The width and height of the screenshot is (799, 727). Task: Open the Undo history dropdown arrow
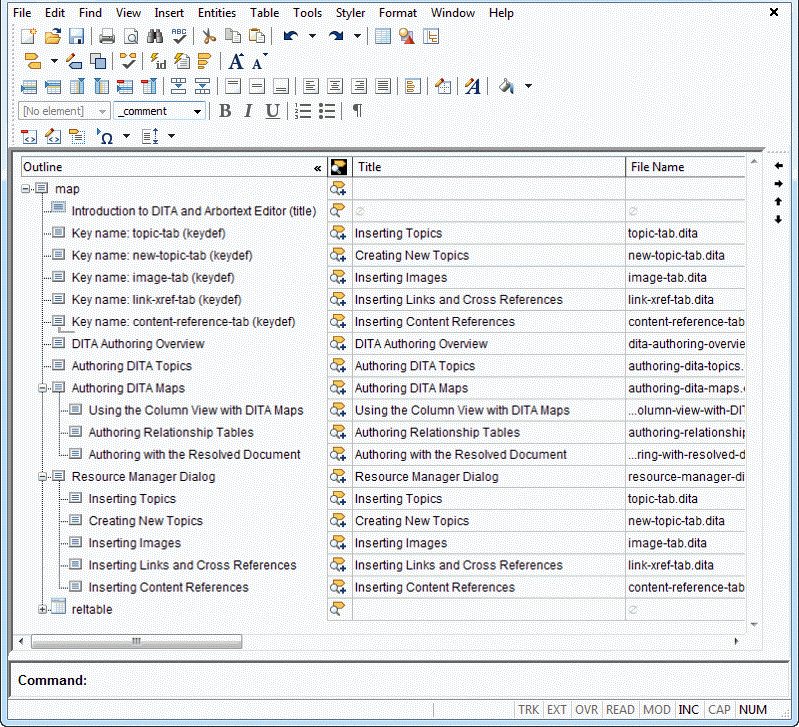312,36
